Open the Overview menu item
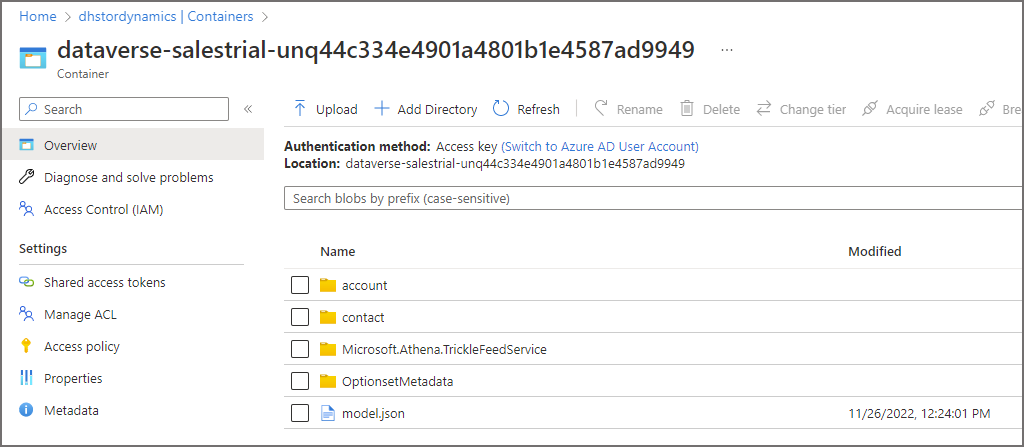The image size is (1024, 447). [132, 145]
